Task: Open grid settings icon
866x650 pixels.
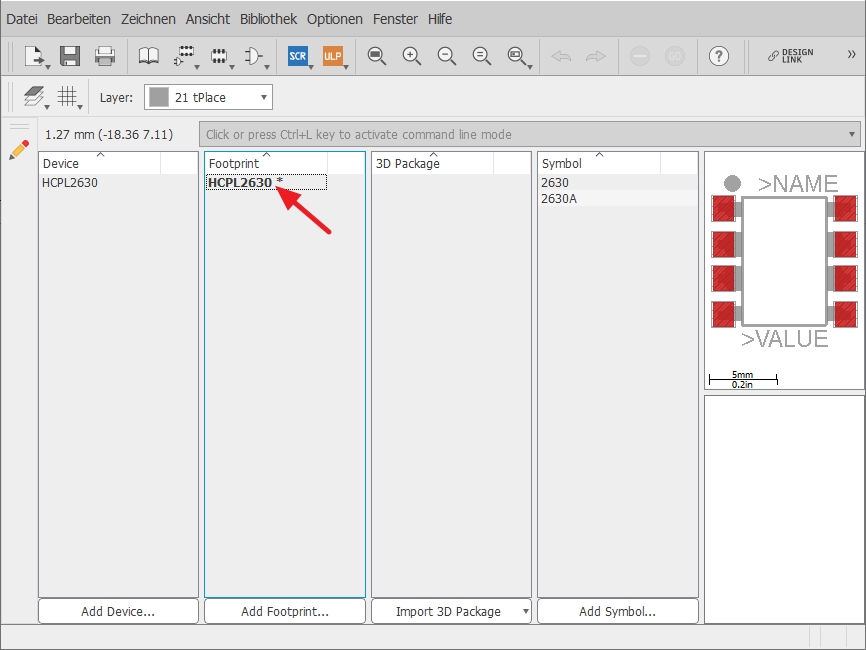Action: (x=67, y=96)
